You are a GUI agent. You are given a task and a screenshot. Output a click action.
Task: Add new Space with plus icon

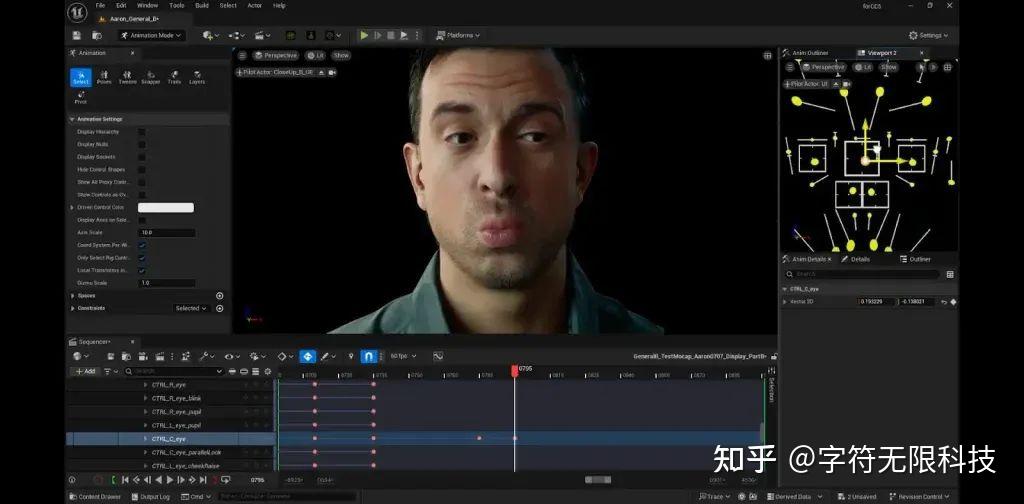tap(219, 296)
